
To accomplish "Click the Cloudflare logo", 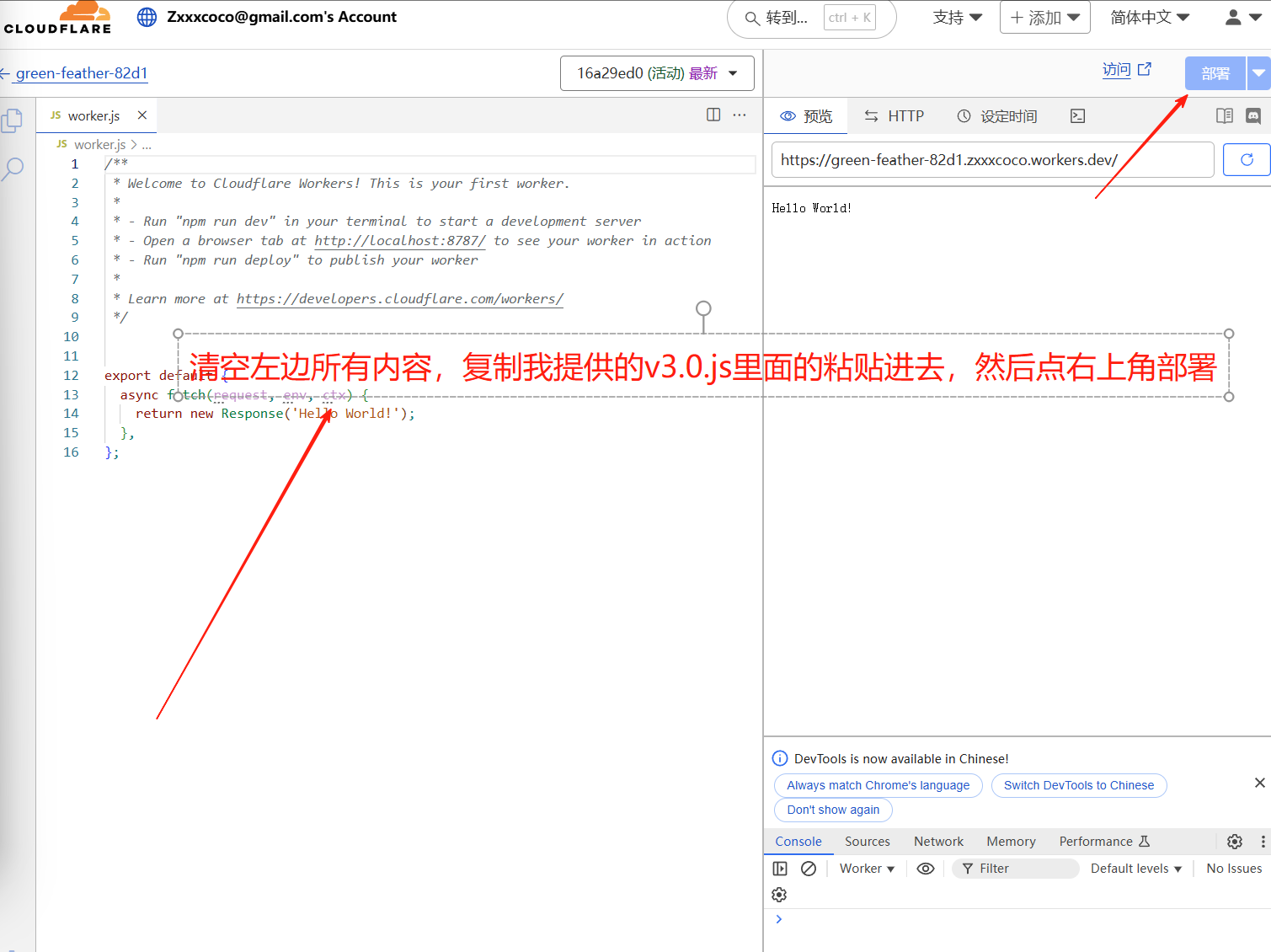I will pyautogui.click(x=57, y=17).
